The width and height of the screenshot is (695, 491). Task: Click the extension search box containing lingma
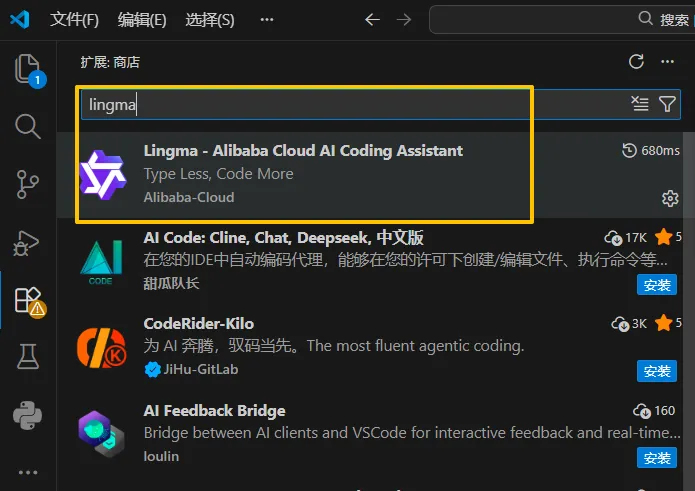[350, 103]
